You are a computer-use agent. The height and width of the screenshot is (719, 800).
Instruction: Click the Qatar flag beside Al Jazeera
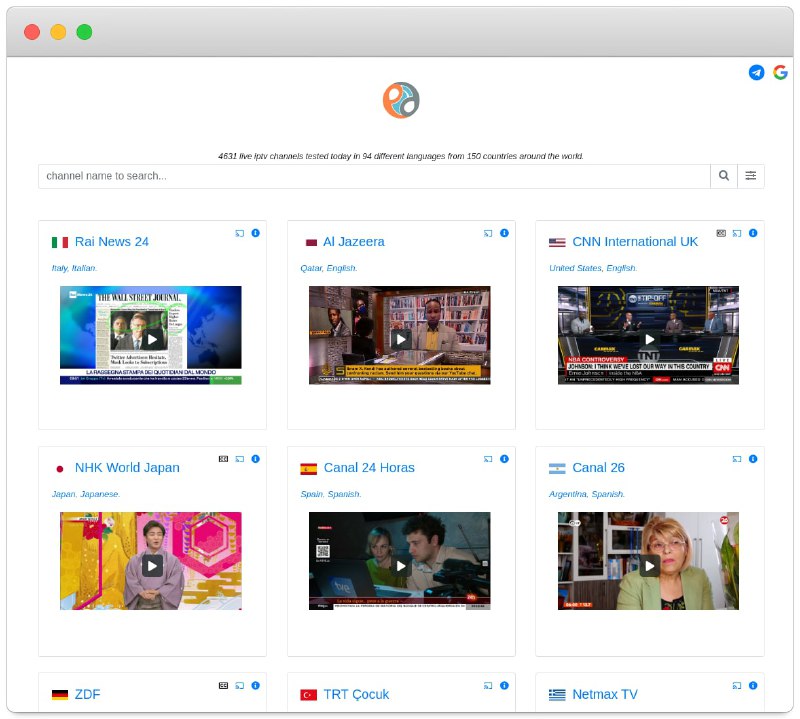(x=311, y=242)
